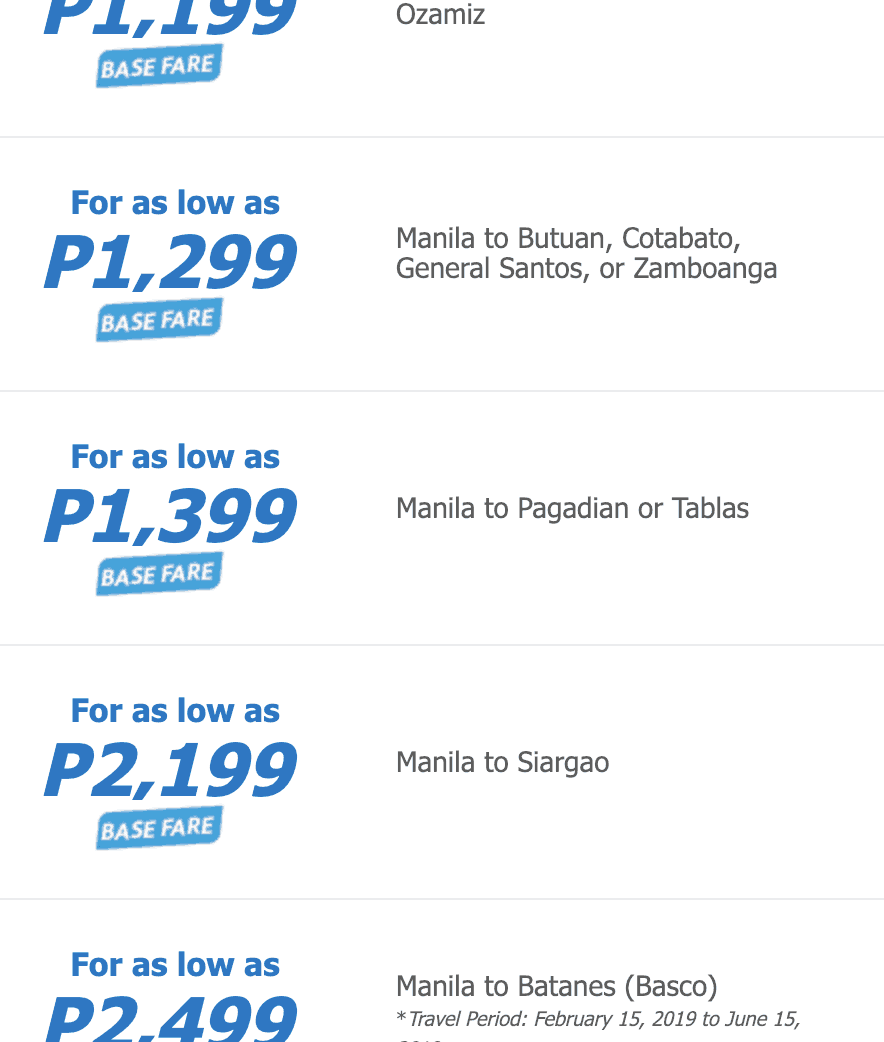Click the General Santos, or Zamboanga line
The width and height of the screenshot is (884, 1042).
point(586,269)
